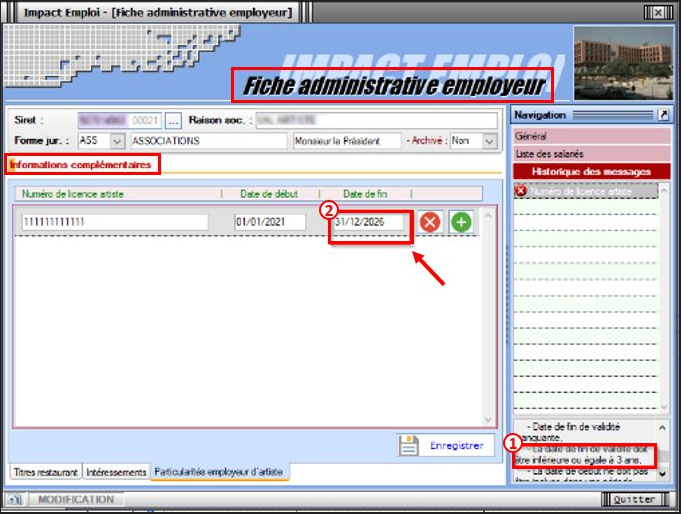Image resolution: width=681 pixels, height=514 pixels.
Task: Open Général in Navigation panel
Action: pyautogui.click(x=592, y=136)
